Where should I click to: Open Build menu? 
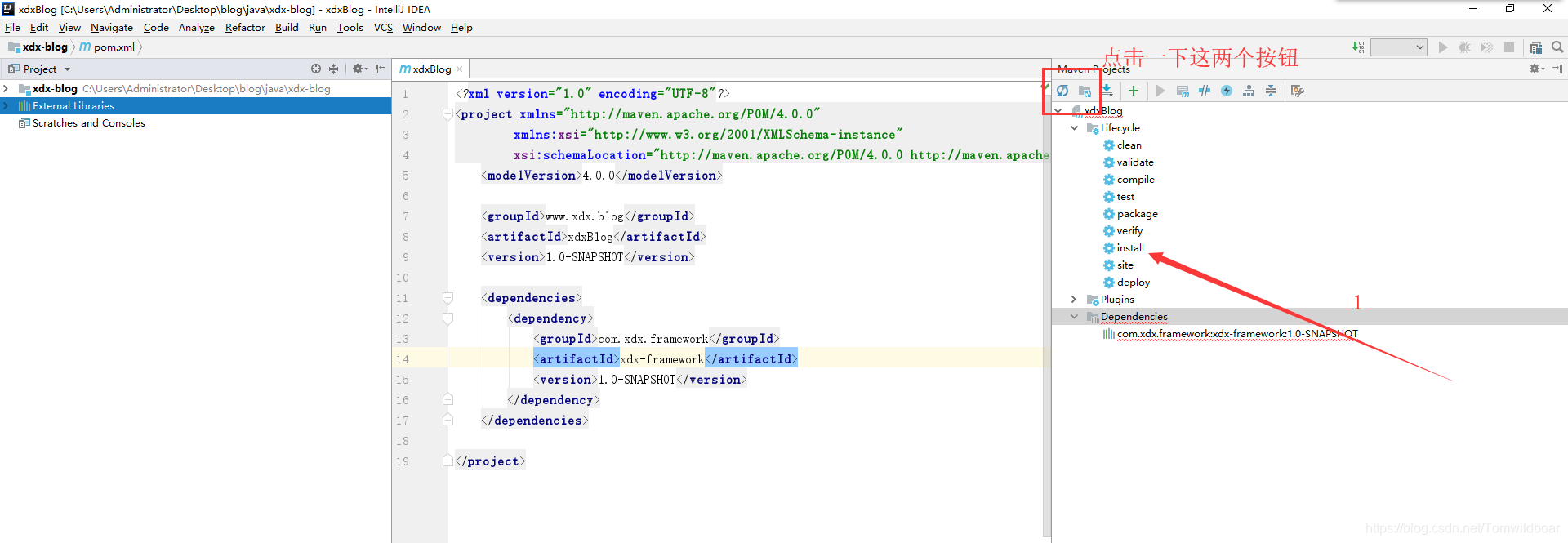click(287, 28)
